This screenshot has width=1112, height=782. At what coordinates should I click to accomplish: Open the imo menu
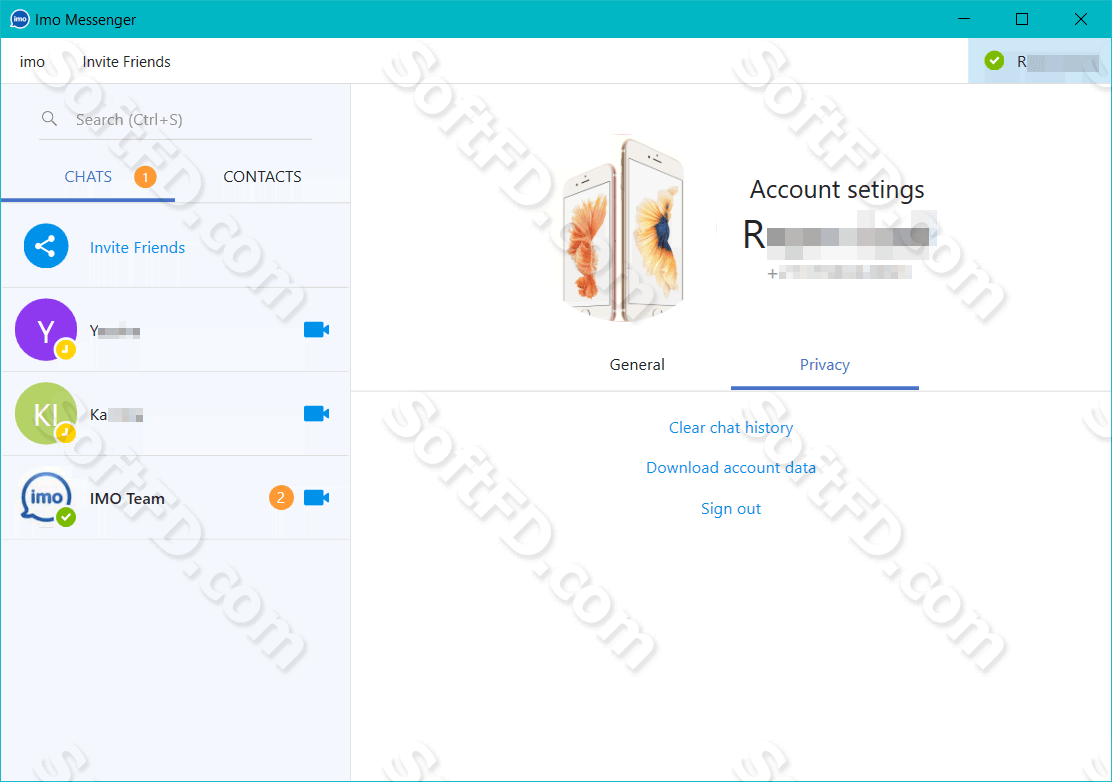[32, 62]
